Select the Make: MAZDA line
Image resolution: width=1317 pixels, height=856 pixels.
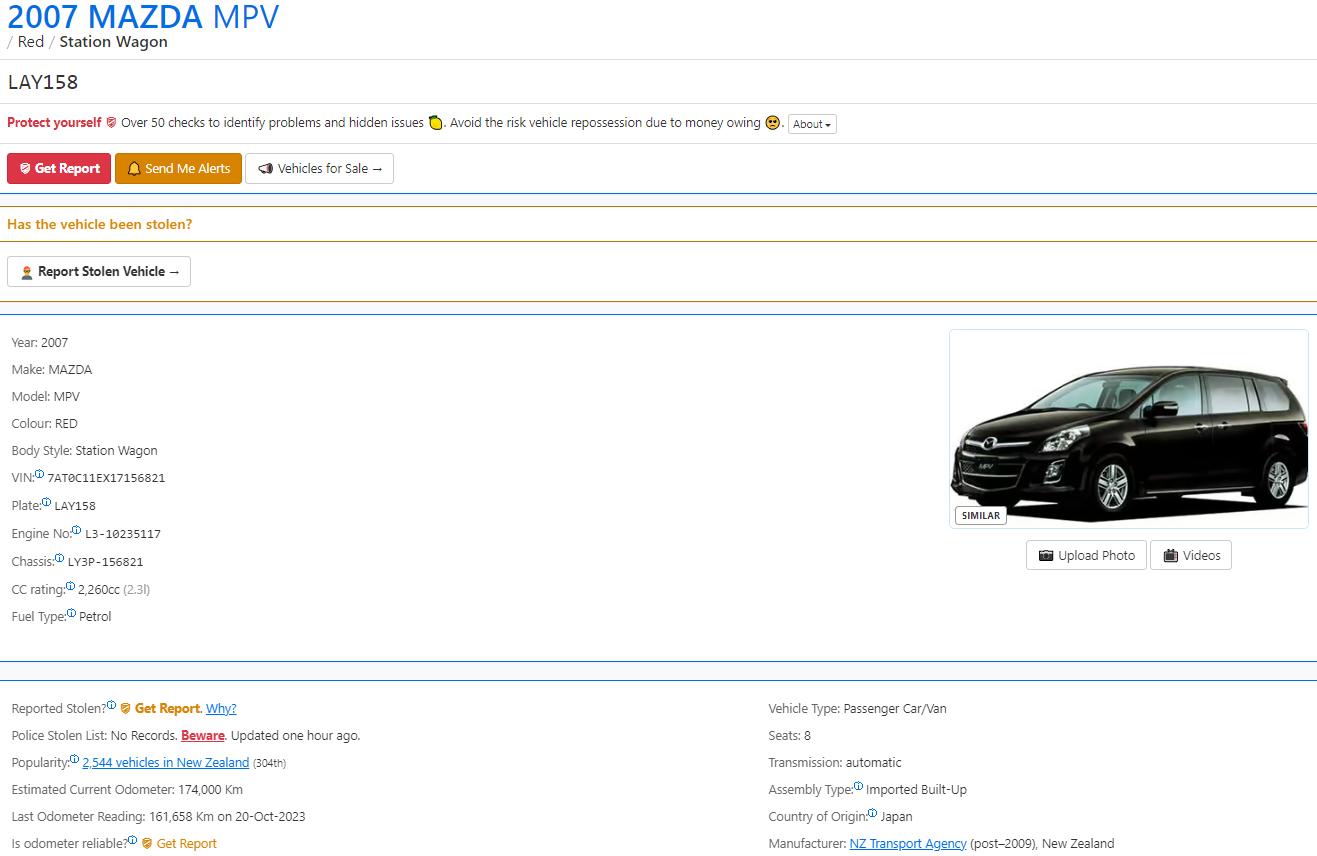[x=52, y=369]
